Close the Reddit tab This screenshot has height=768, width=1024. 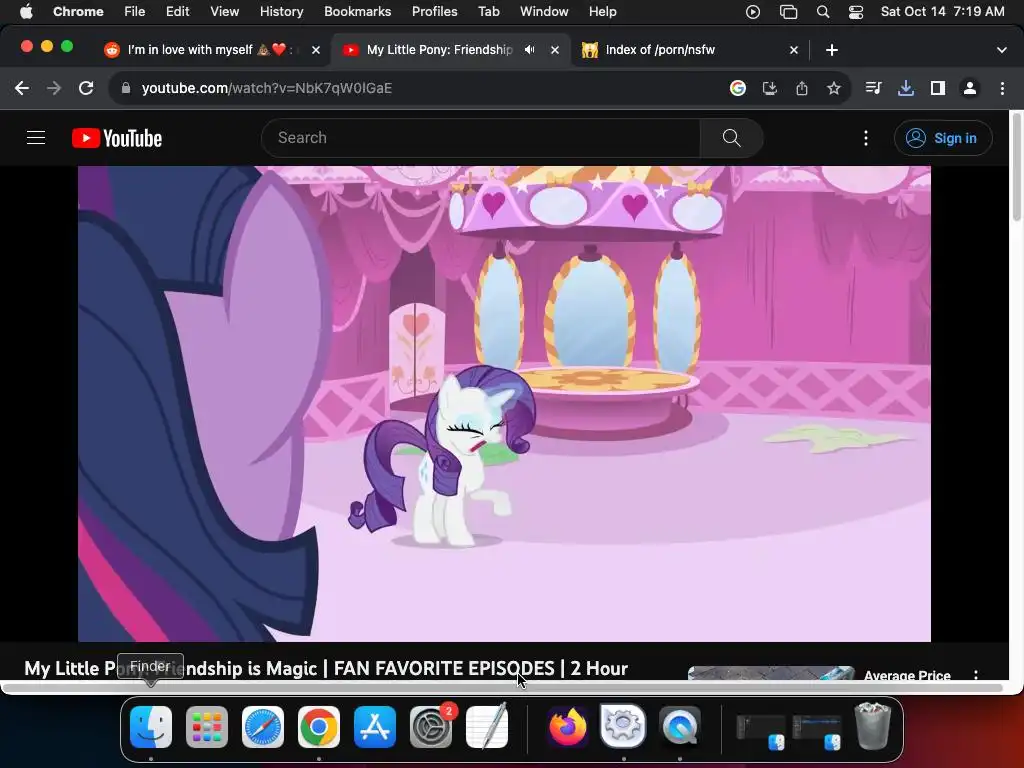coord(316,50)
